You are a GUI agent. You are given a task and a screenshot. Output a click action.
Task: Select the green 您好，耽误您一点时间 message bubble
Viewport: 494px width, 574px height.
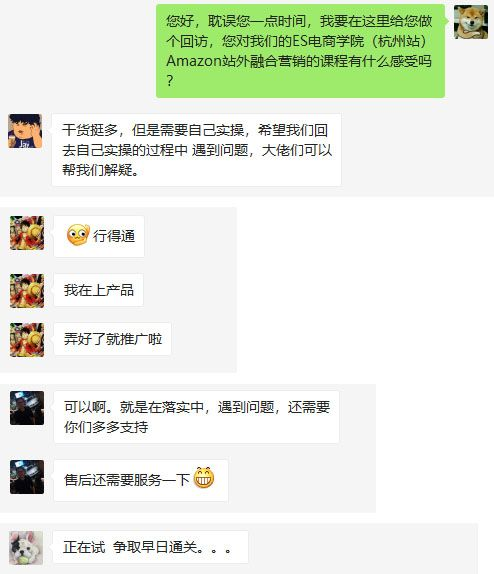pyautogui.click(x=300, y=51)
